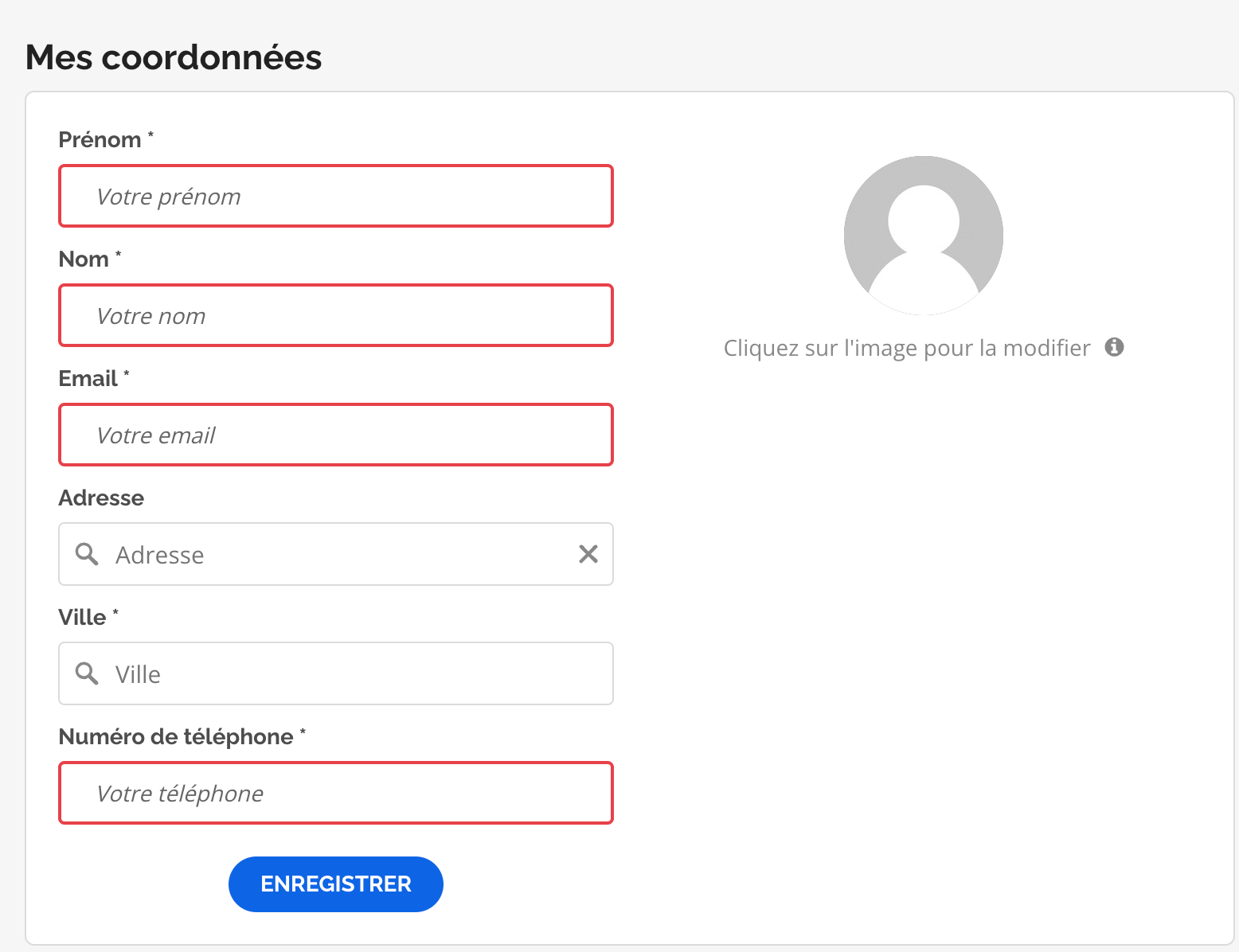Select the "Votre email" input field
This screenshot has height=952, width=1239.
click(336, 435)
